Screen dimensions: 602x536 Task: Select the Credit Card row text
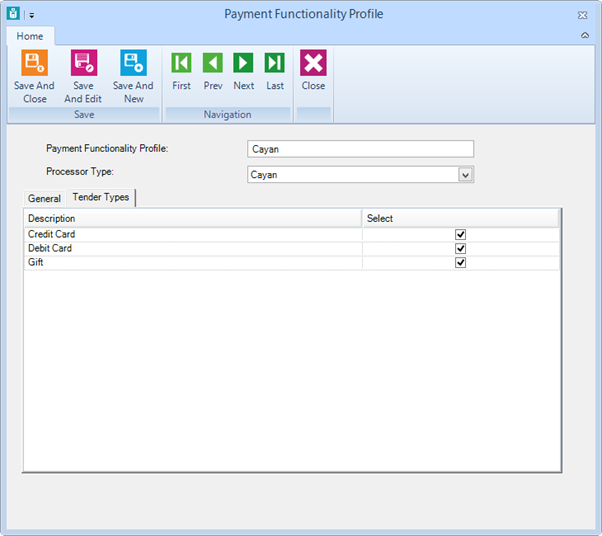point(52,234)
